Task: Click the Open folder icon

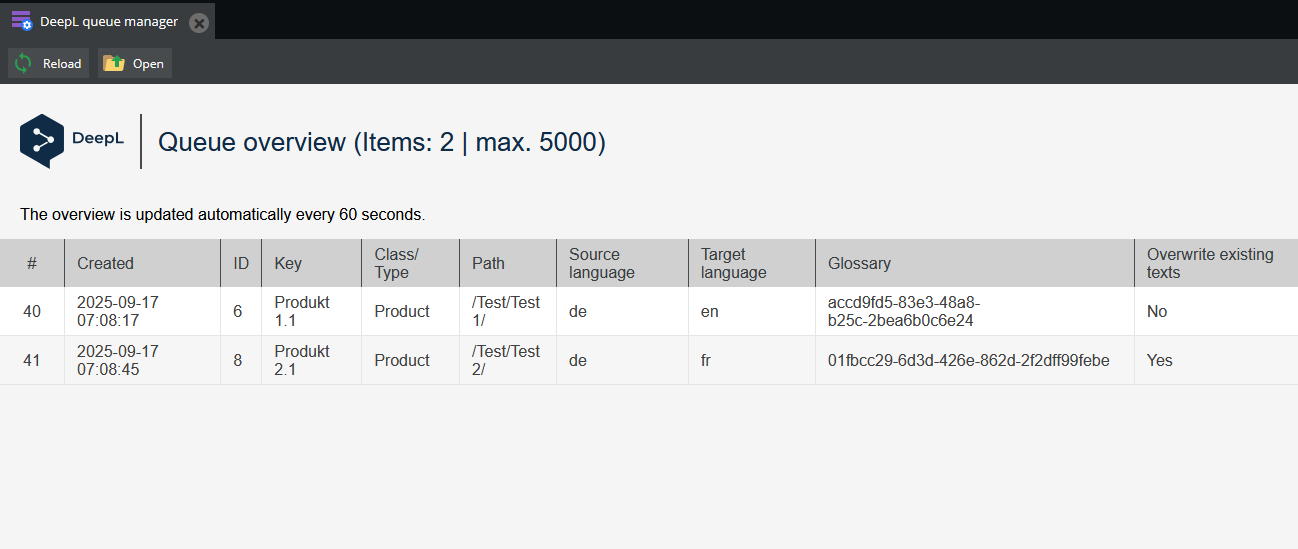Action: (114, 63)
